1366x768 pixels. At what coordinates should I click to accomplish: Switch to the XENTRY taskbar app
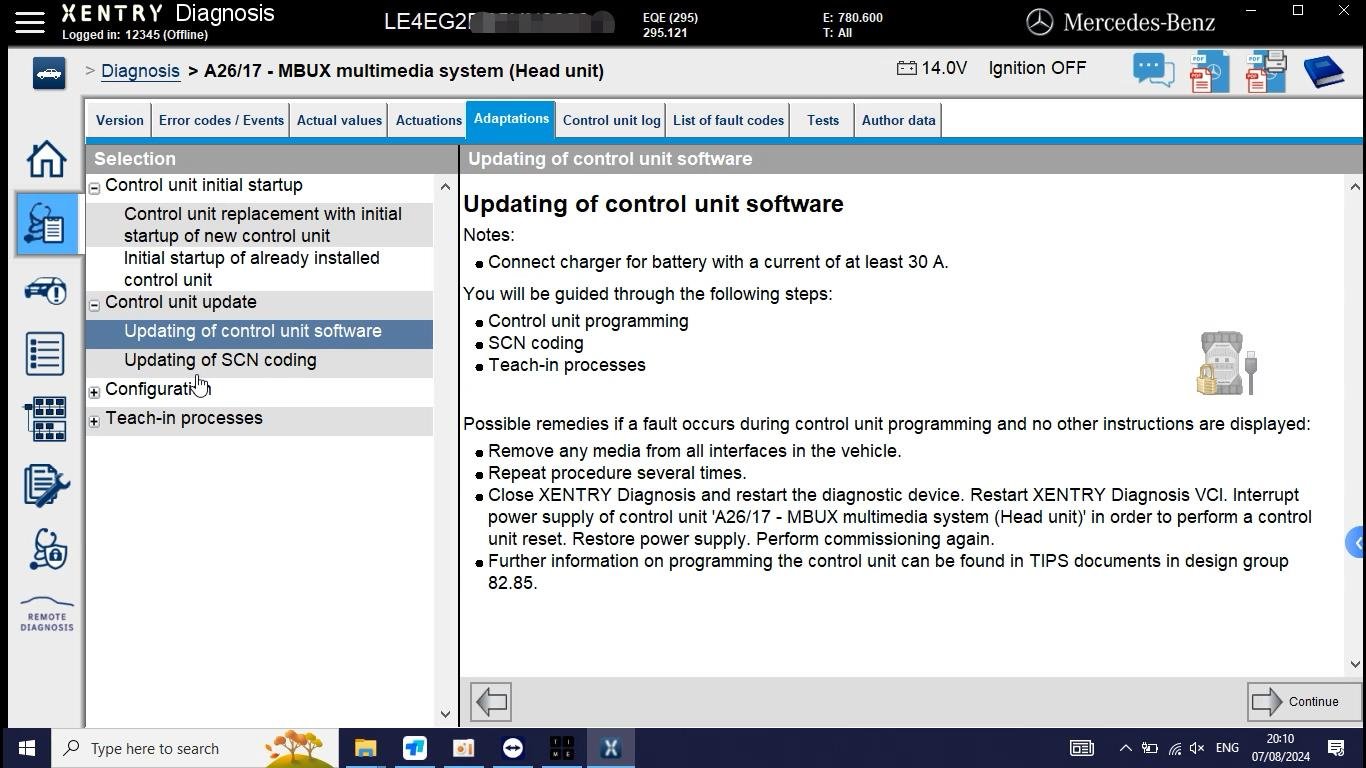[x=611, y=748]
